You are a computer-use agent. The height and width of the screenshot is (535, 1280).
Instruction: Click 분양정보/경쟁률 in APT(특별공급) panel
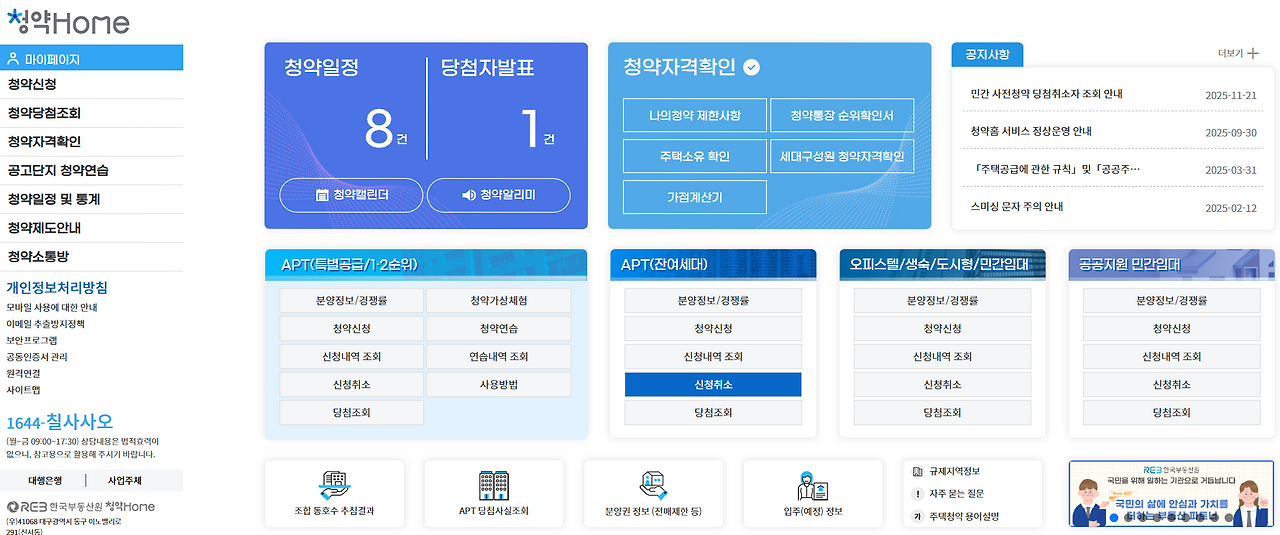[x=351, y=300]
